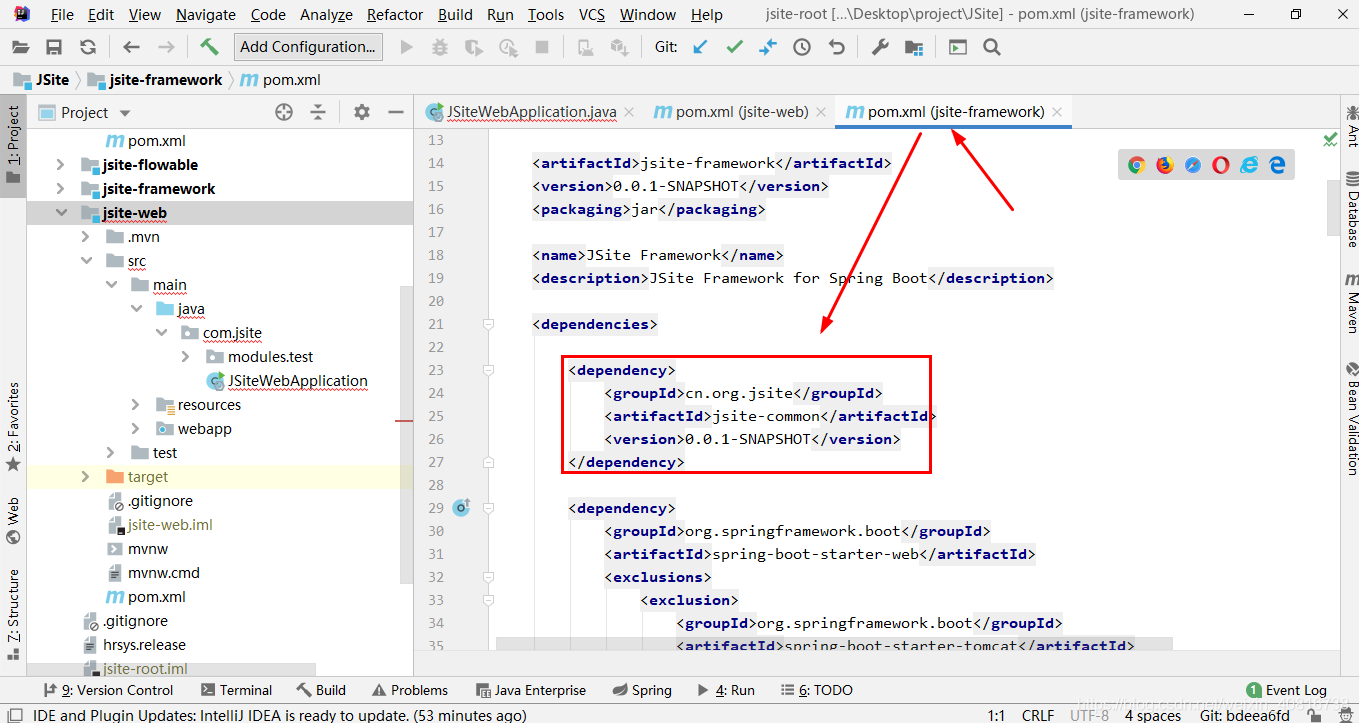
Task: Synchronize project with the refresh icon
Action: (88, 47)
